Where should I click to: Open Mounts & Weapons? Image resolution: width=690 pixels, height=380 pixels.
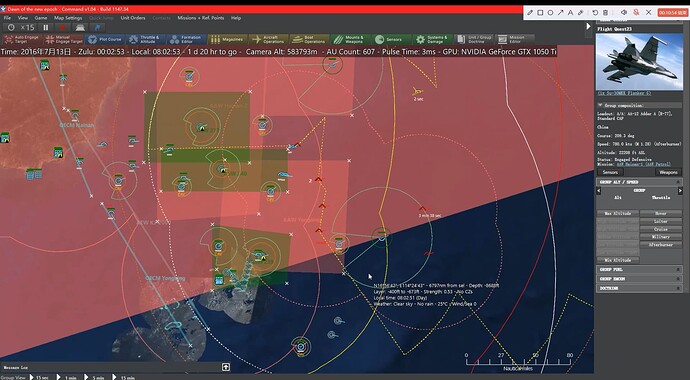pyautogui.click(x=350, y=39)
